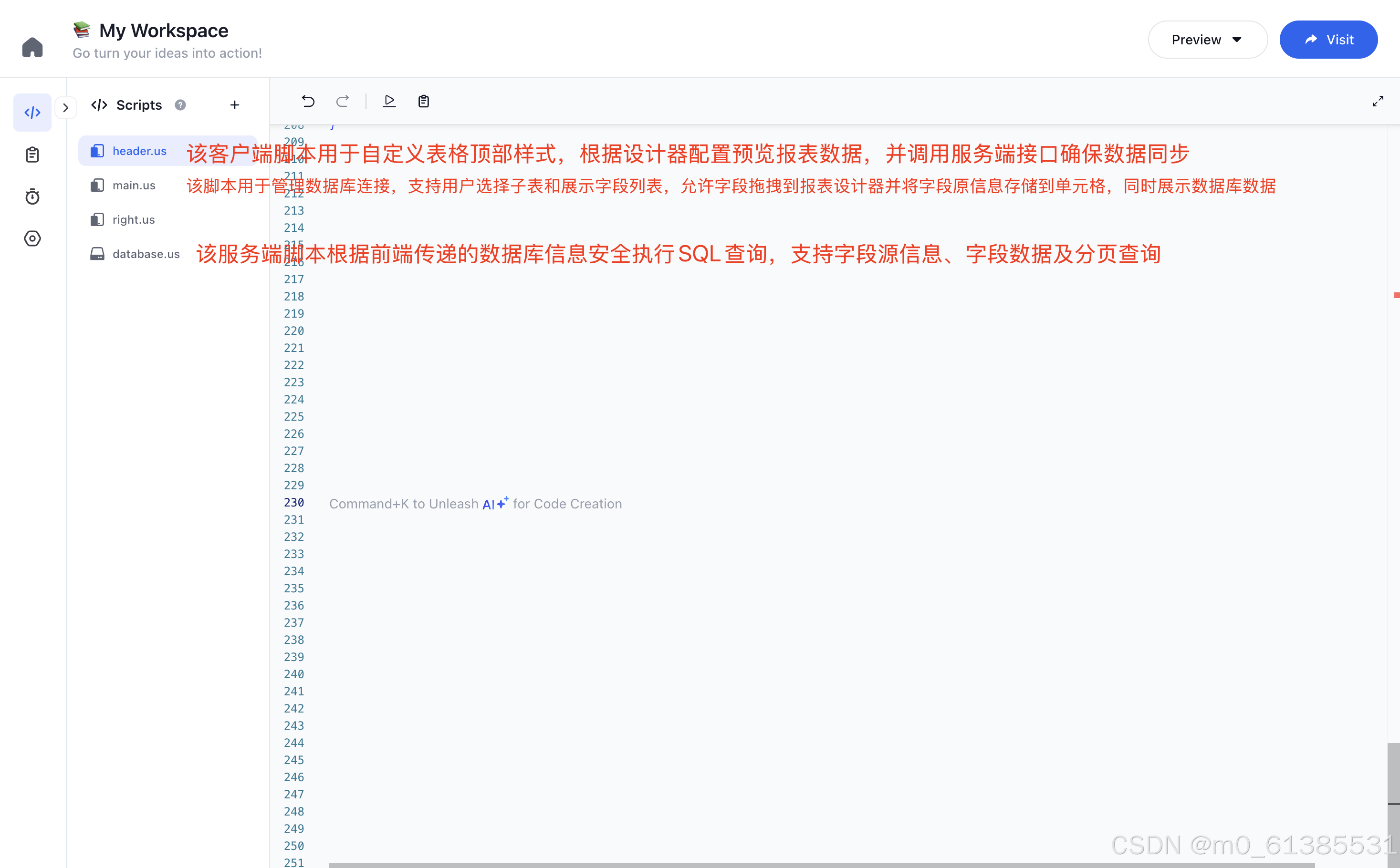Collapse the Scripts panel chevron

click(x=66, y=107)
